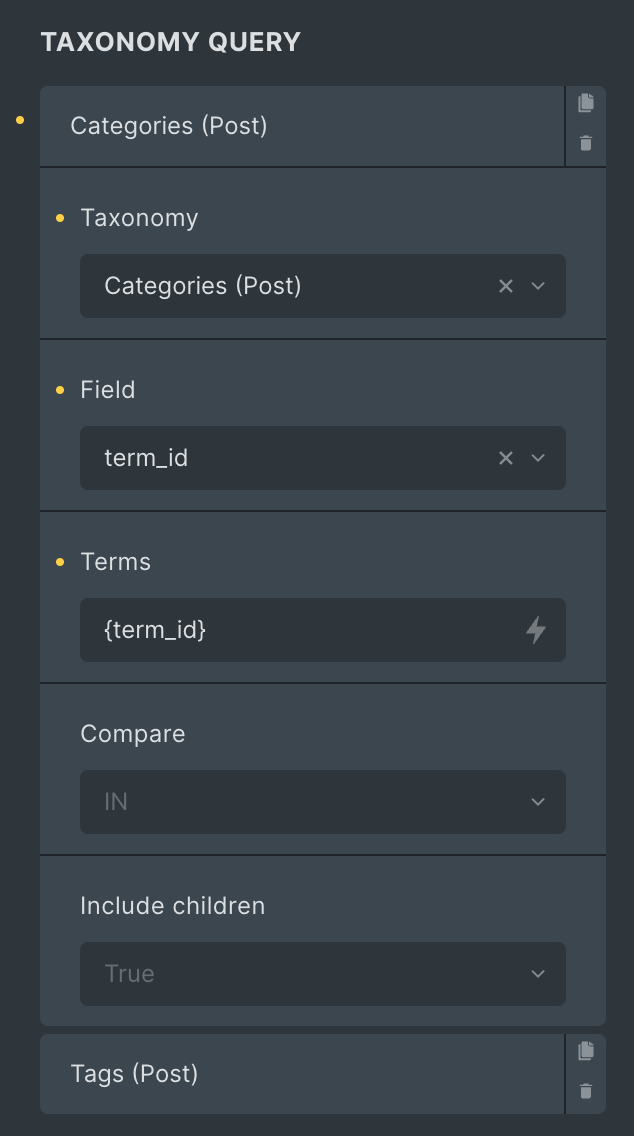This screenshot has width=634, height=1136.
Task: Open the Compare IN dropdown
Action: 322,802
